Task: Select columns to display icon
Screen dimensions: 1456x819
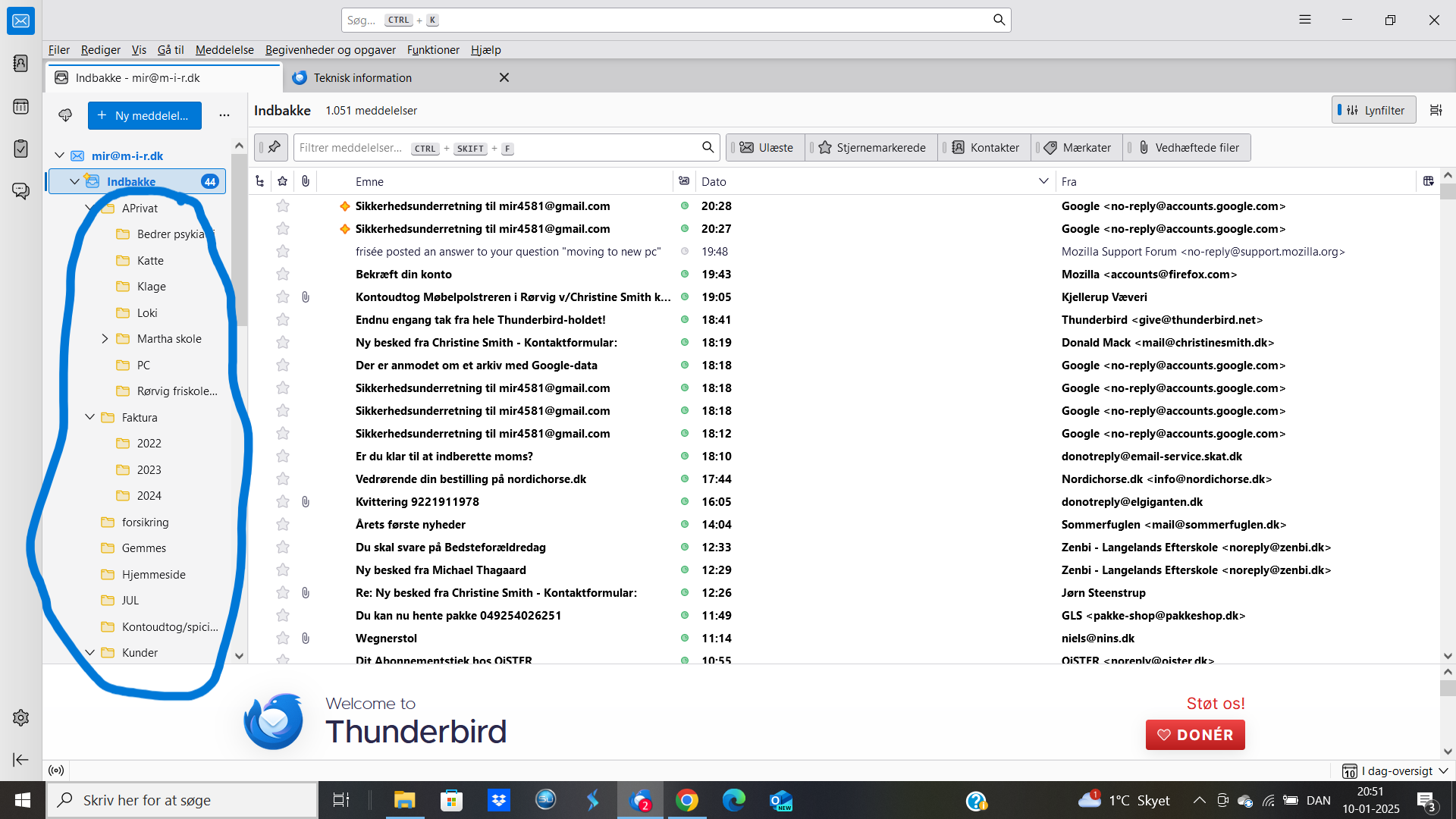Action: 1428,181
